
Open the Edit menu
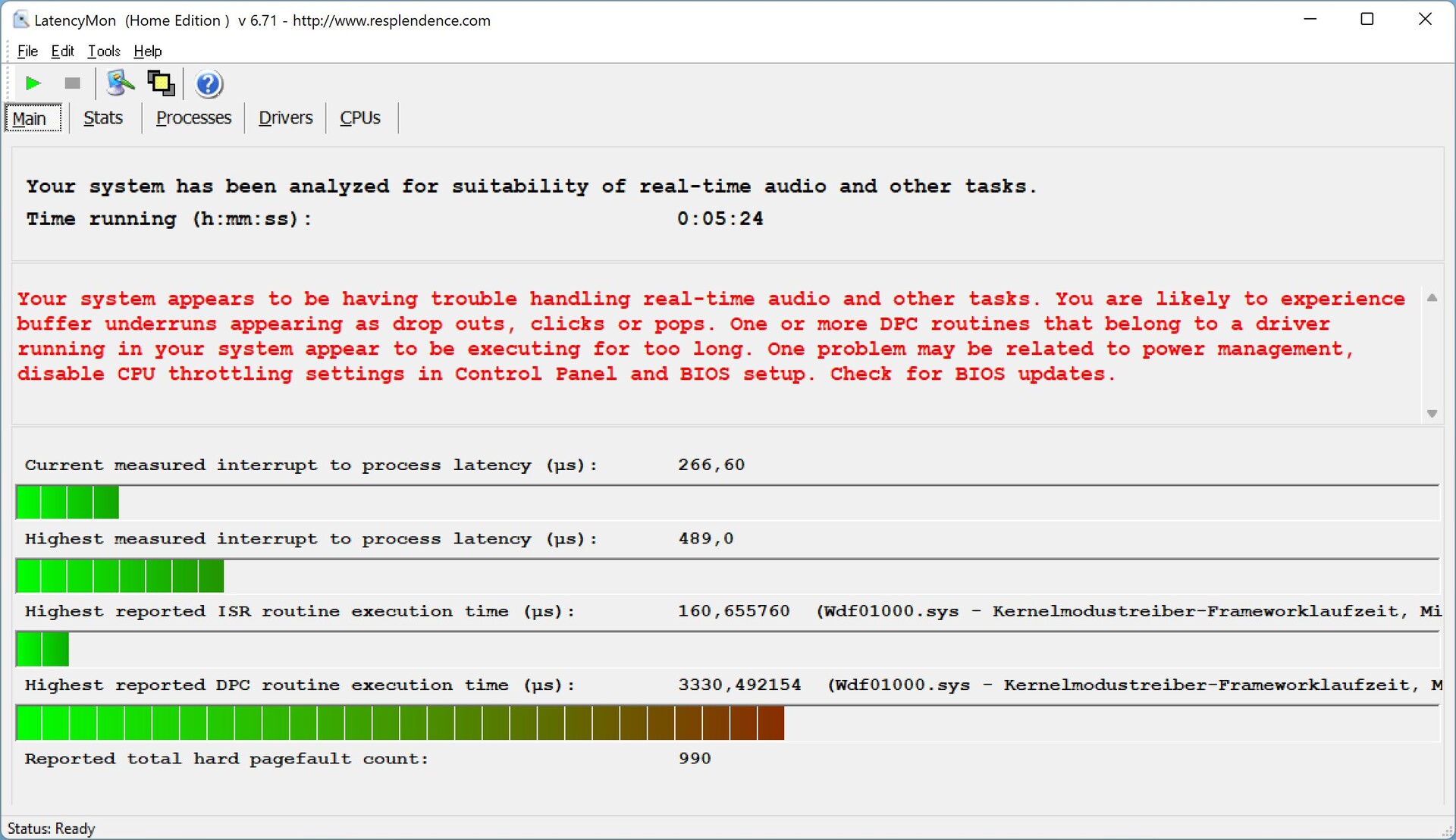click(62, 51)
